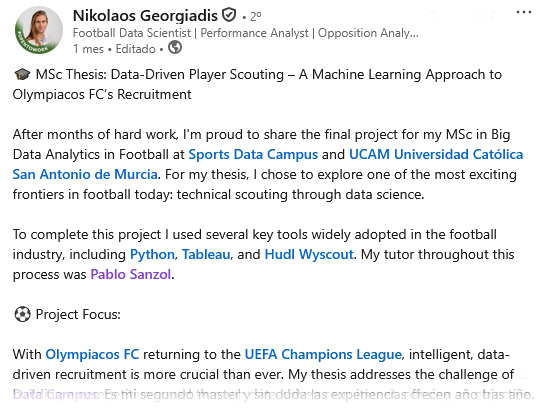Image resolution: width=543 pixels, height=409 pixels.
Task: Click the 2º connection degree label
Action: pos(256,17)
